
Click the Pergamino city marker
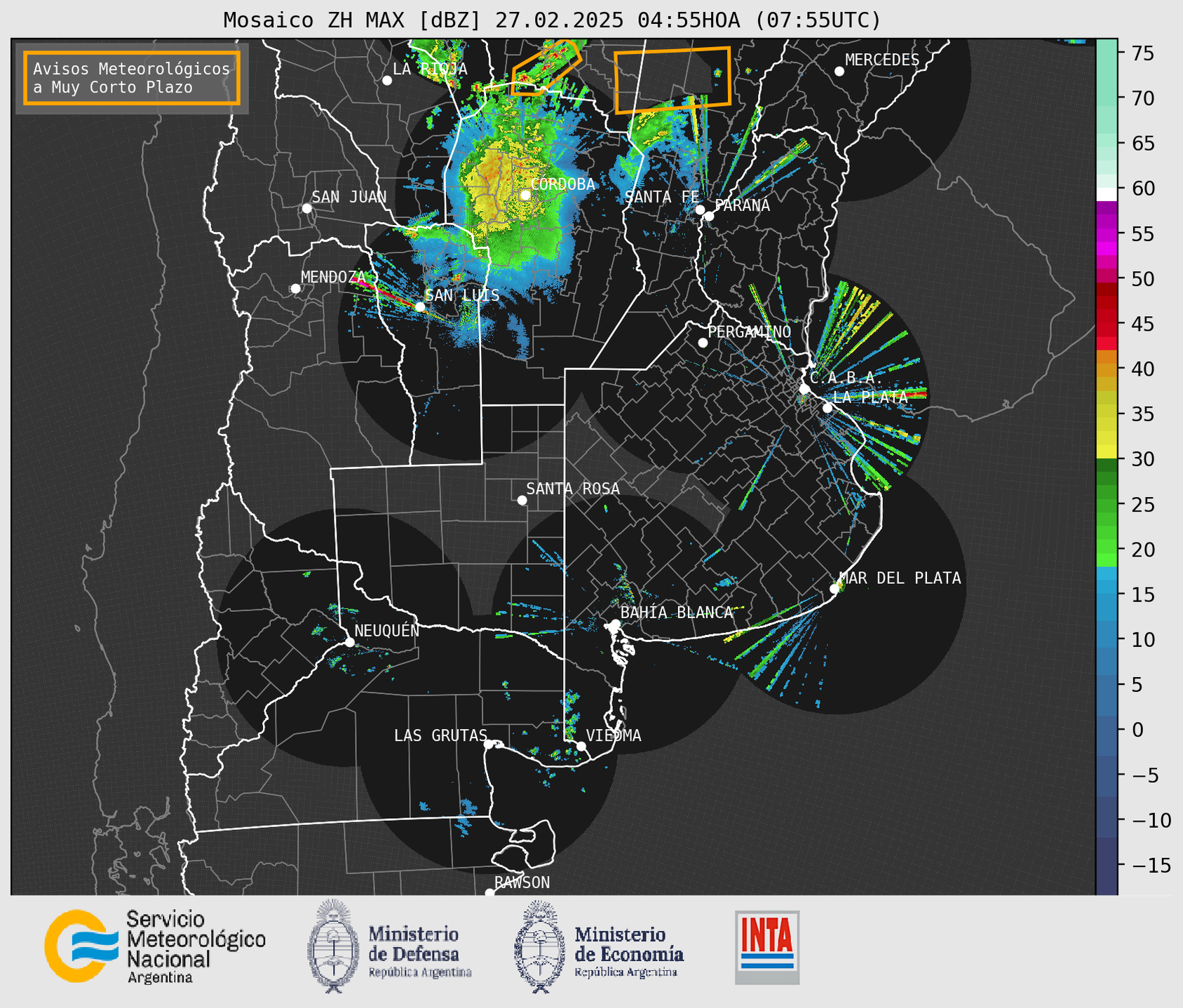[703, 343]
